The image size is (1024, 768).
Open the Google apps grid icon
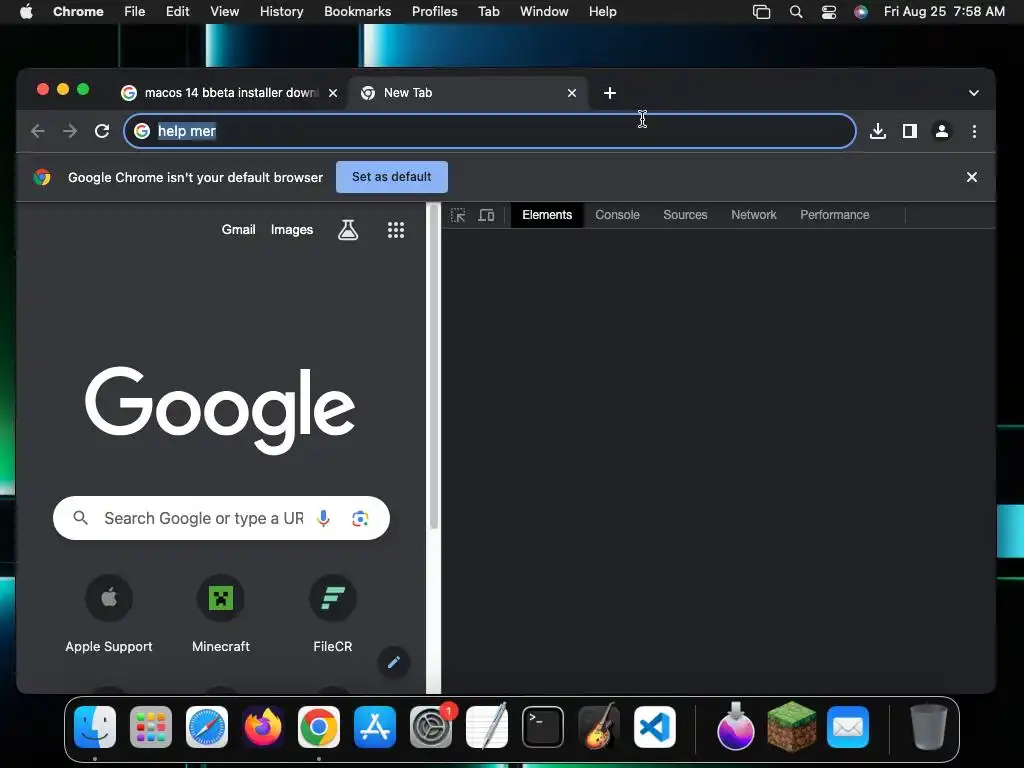pos(396,230)
